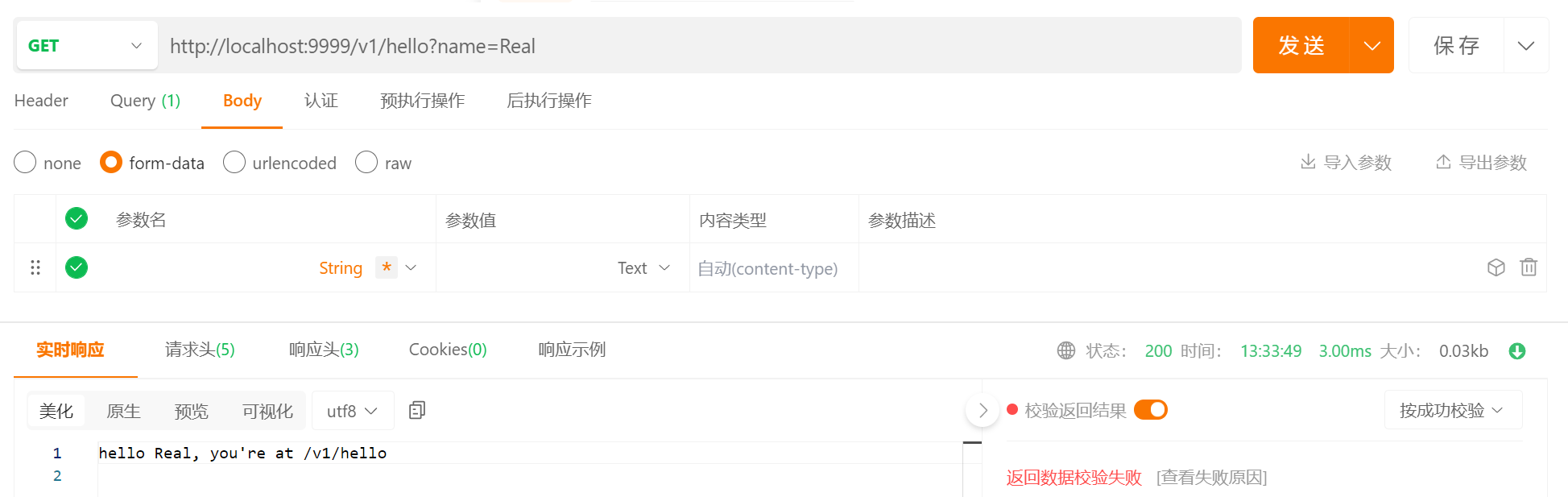Click the green download response icon
1568x497 pixels.
pyautogui.click(x=1517, y=351)
